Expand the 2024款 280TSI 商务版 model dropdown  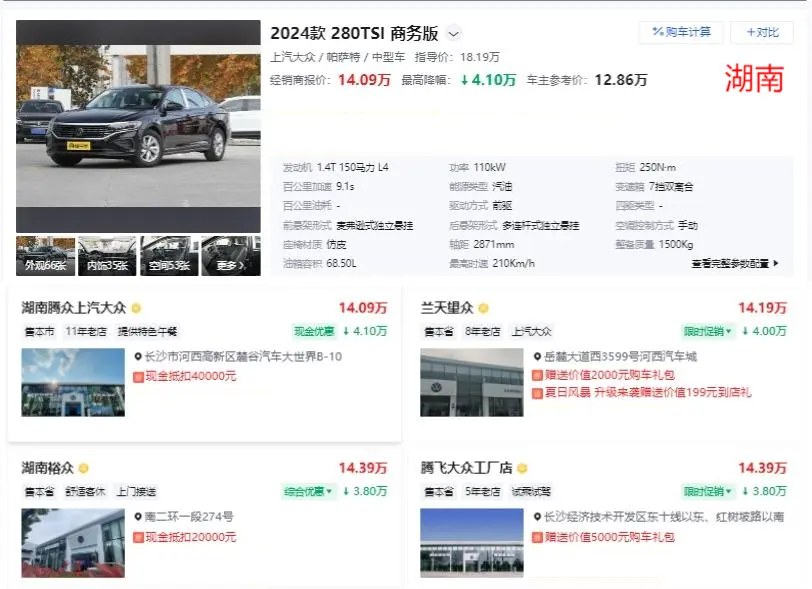[x=454, y=34]
